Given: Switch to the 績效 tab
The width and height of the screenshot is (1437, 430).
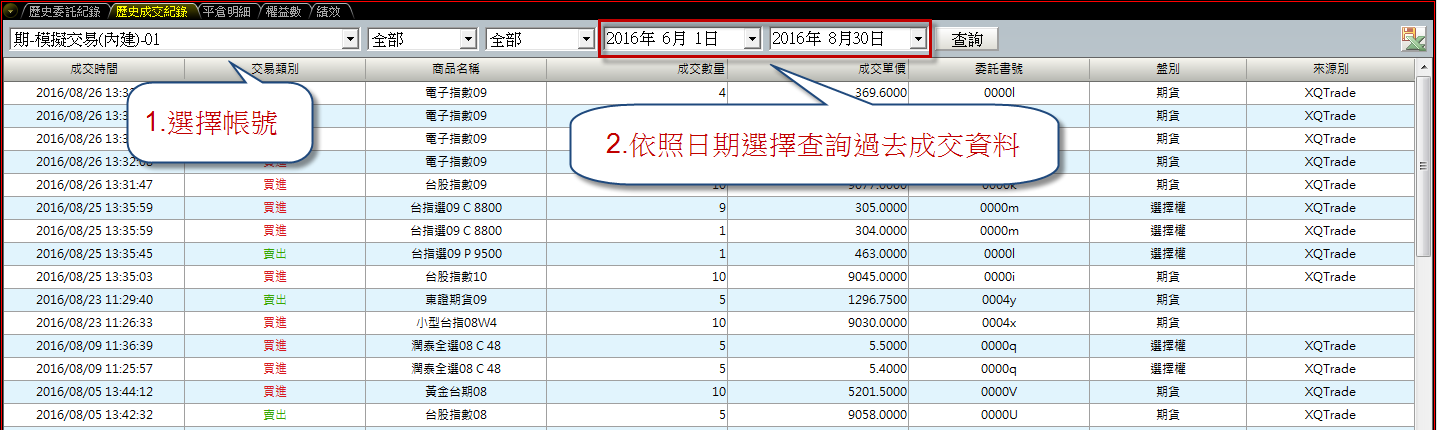Looking at the screenshot, I should 327,11.
